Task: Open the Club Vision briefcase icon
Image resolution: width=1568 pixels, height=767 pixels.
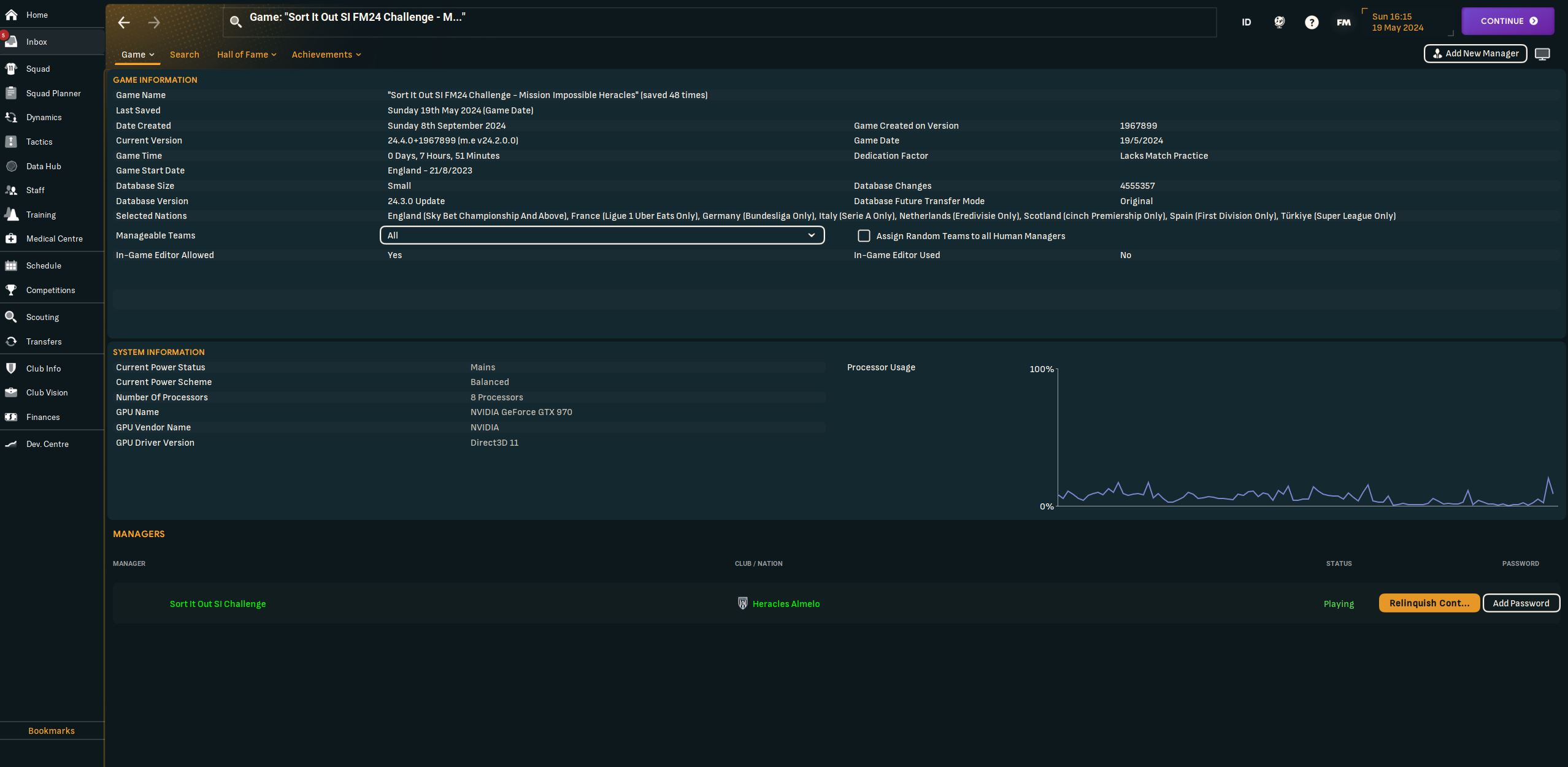Action: pyautogui.click(x=11, y=392)
